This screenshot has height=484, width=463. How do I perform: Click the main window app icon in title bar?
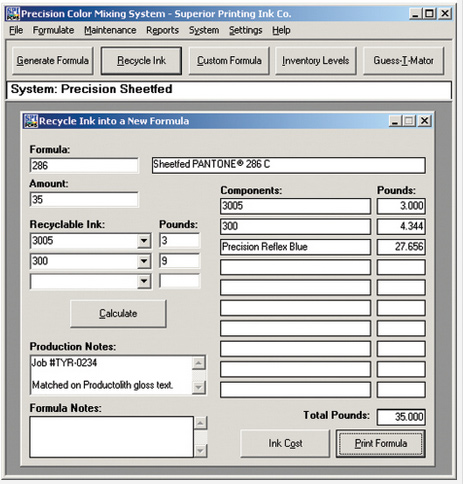(x=13, y=14)
